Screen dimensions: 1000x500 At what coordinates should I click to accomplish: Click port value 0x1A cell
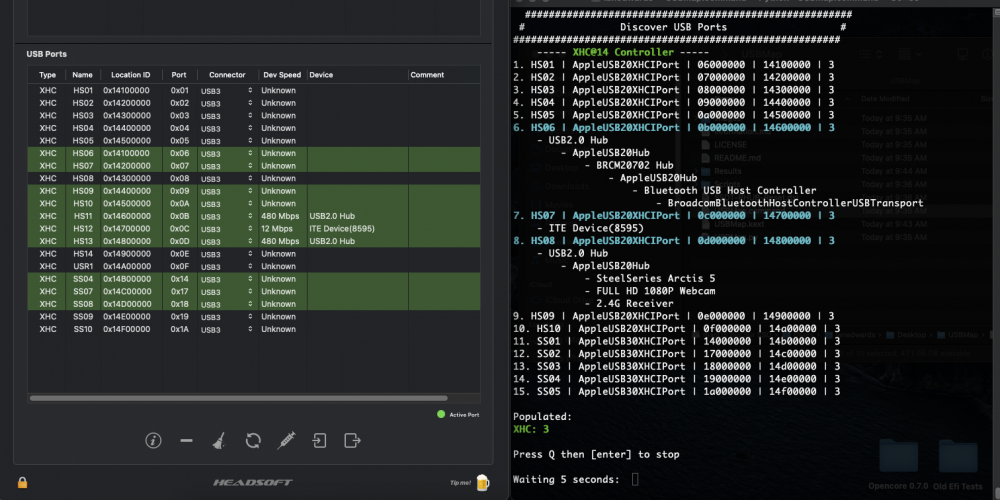point(179,330)
